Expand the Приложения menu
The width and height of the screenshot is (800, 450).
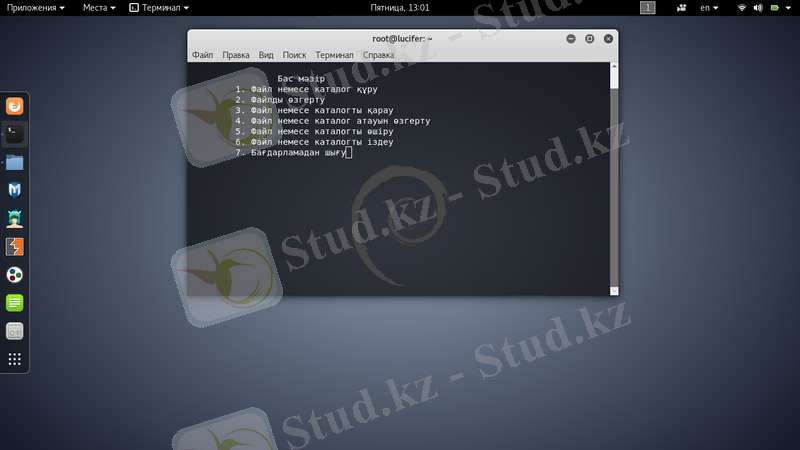[36, 7]
